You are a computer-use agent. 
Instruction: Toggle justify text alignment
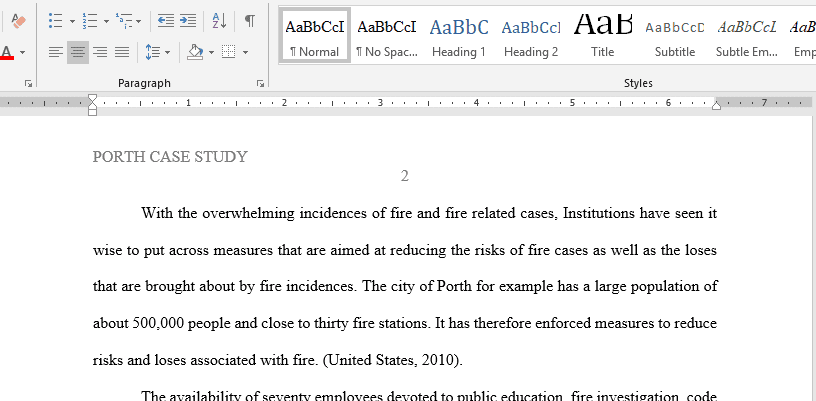[x=122, y=52]
